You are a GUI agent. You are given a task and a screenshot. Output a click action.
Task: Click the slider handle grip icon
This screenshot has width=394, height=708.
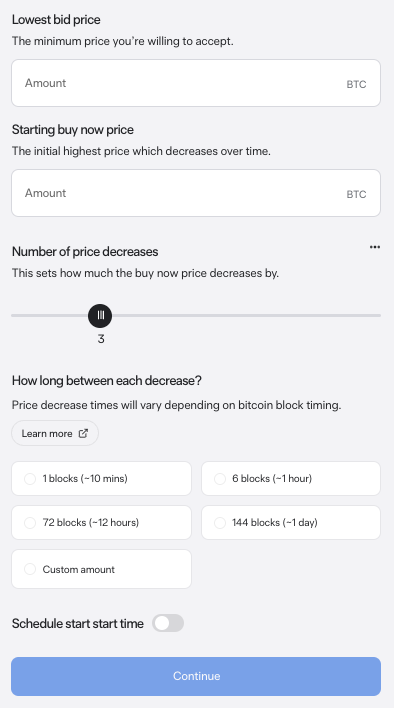[x=101, y=315]
